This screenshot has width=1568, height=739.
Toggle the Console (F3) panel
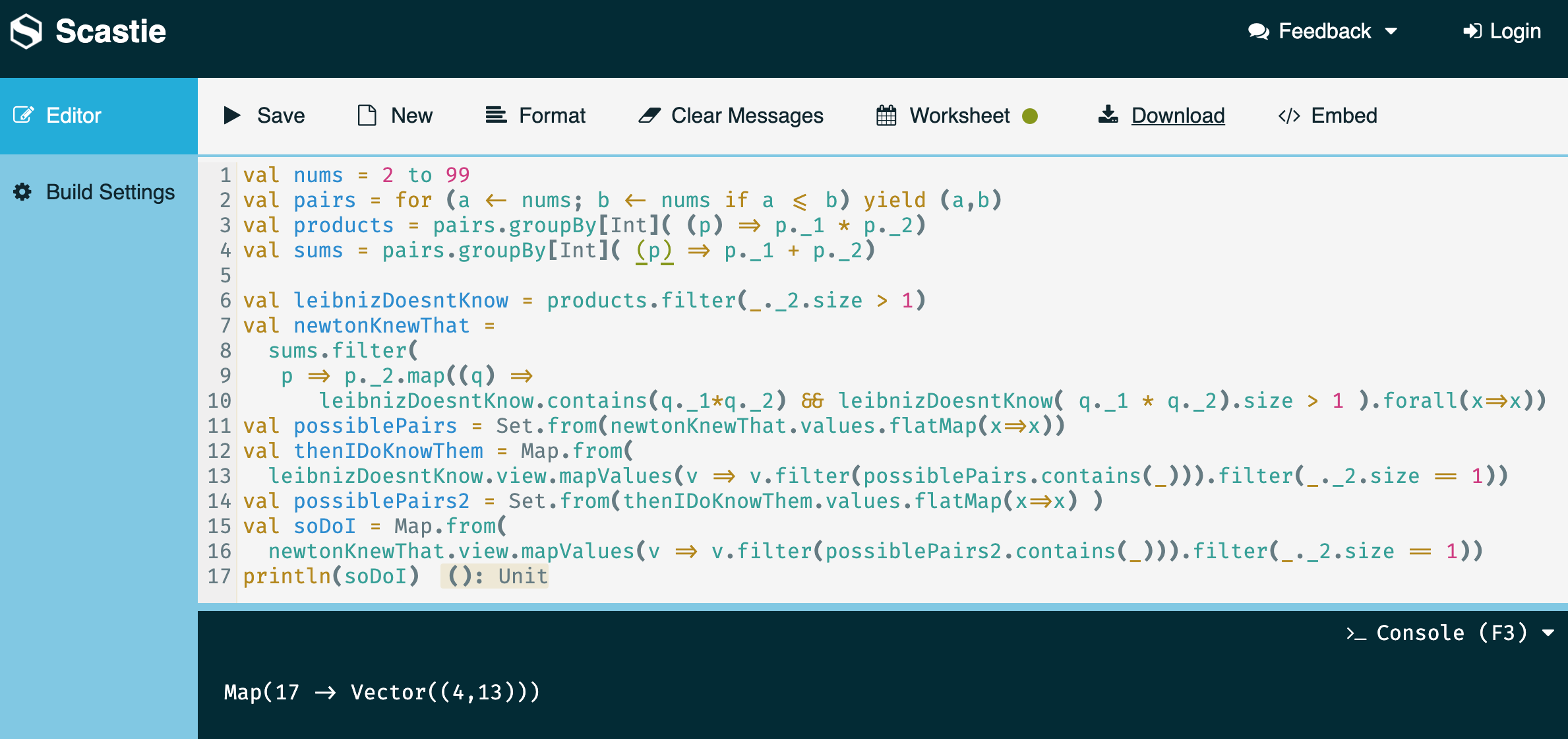point(1450,633)
